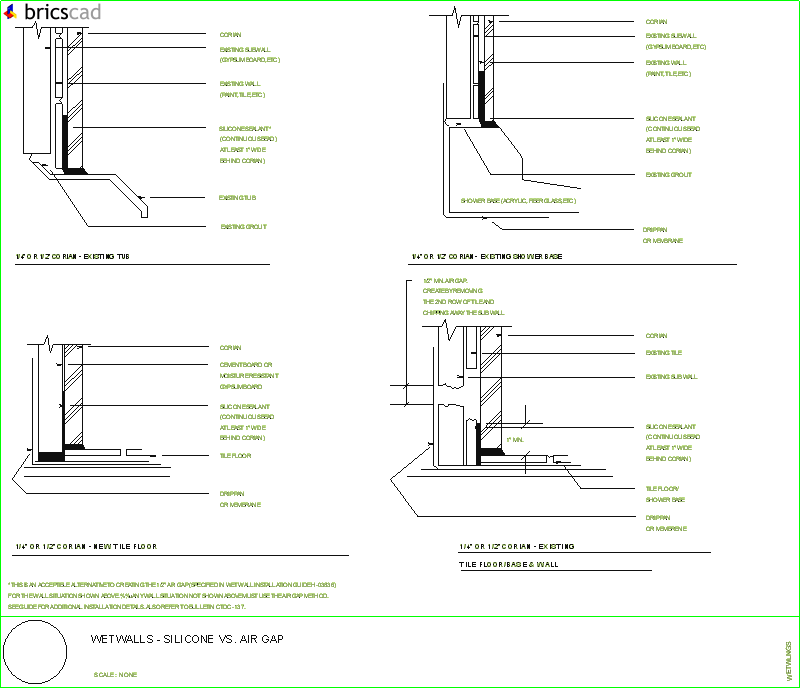
Task: Click the 'SHOWER BASE (ACRYLIC, FIBERGLASS, ETC)' text
Action: (x=518, y=201)
